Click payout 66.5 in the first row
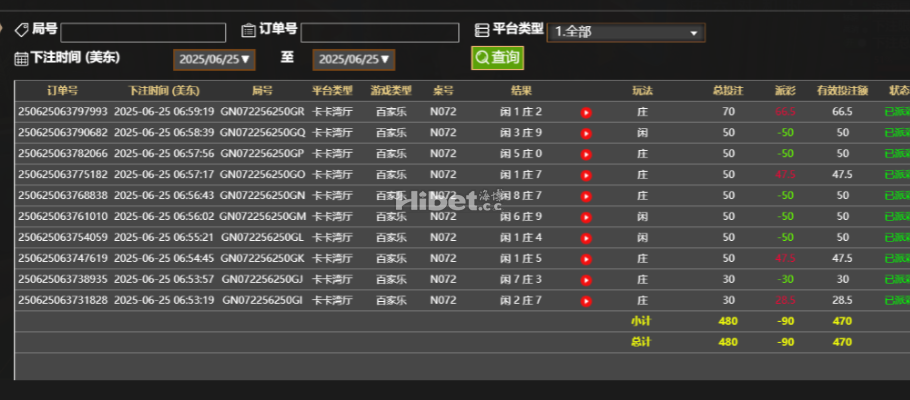 (785, 111)
